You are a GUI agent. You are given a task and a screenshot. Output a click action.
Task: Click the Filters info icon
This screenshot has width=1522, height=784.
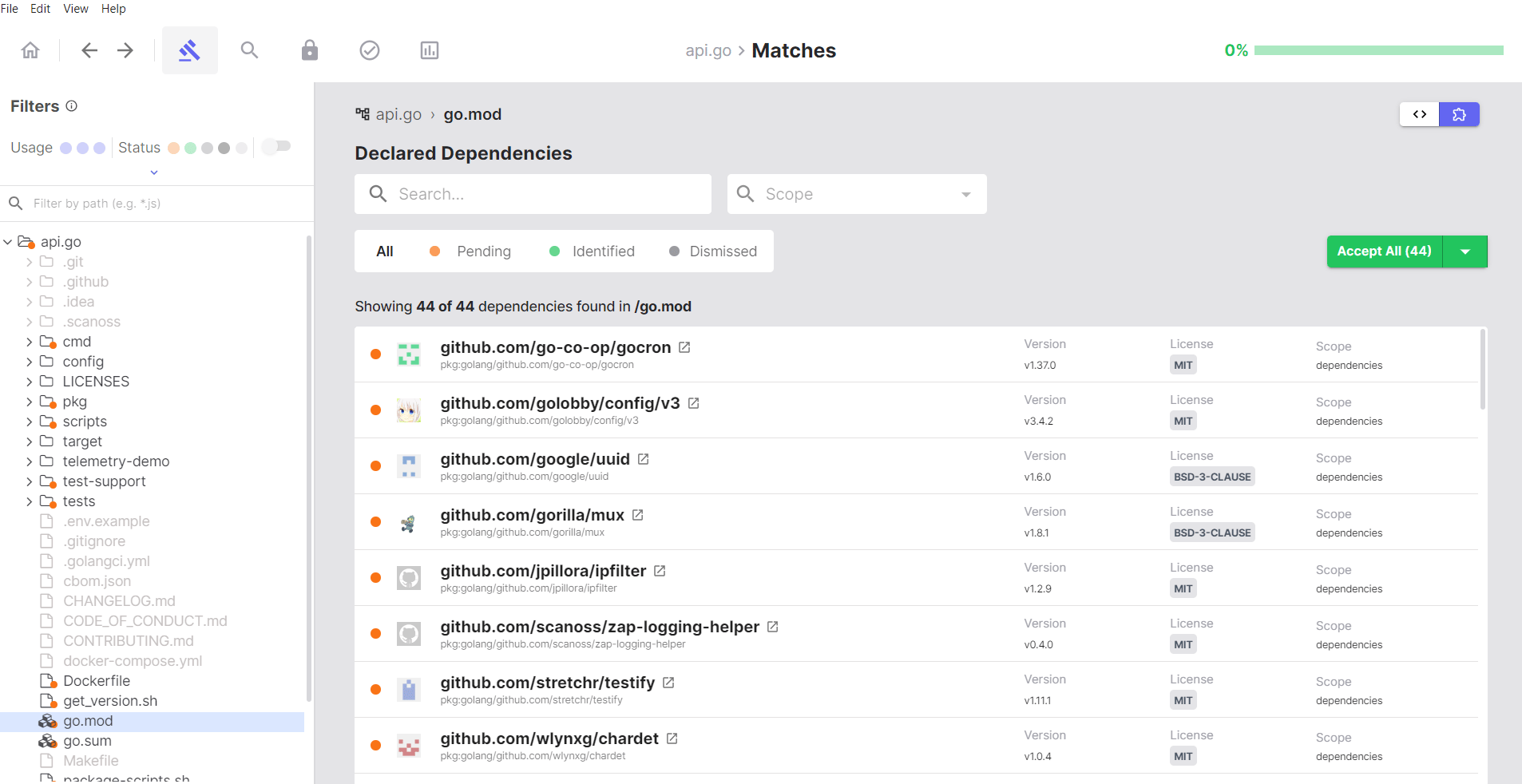(x=71, y=105)
